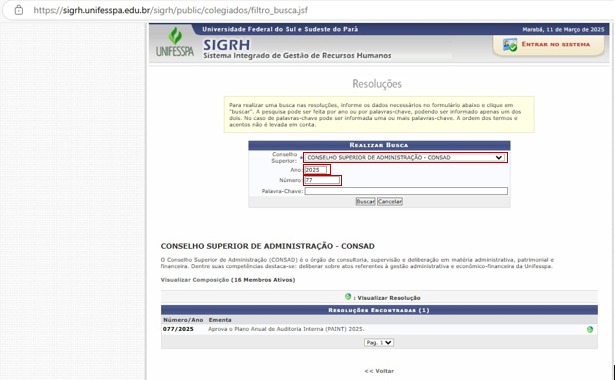Click the Conselho Superior de Administração - CONSAD heading
Image resolution: width=615 pixels, height=380 pixels.
click(267, 246)
